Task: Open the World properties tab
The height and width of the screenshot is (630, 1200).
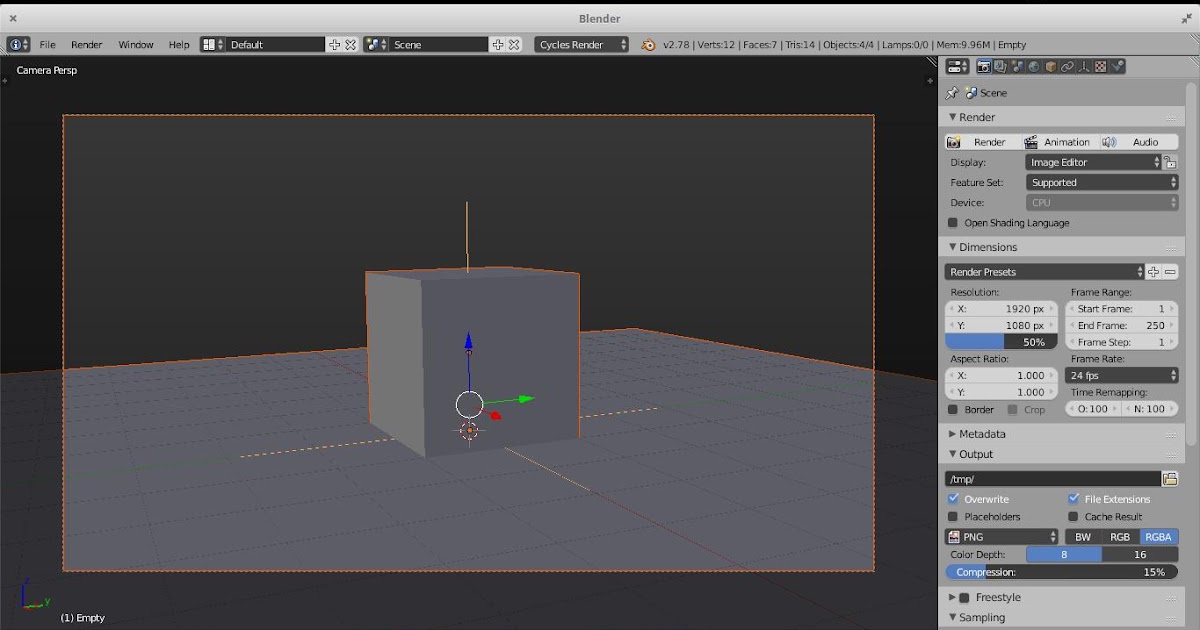Action: click(x=1033, y=66)
